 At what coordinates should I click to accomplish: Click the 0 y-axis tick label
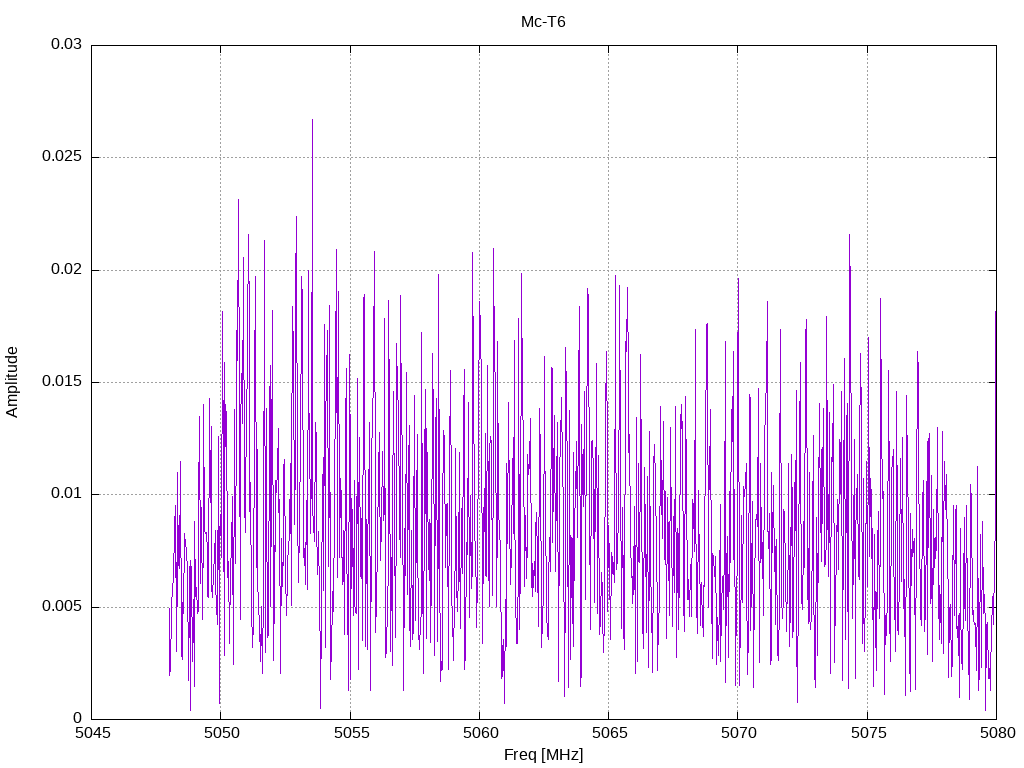[78, 718]
